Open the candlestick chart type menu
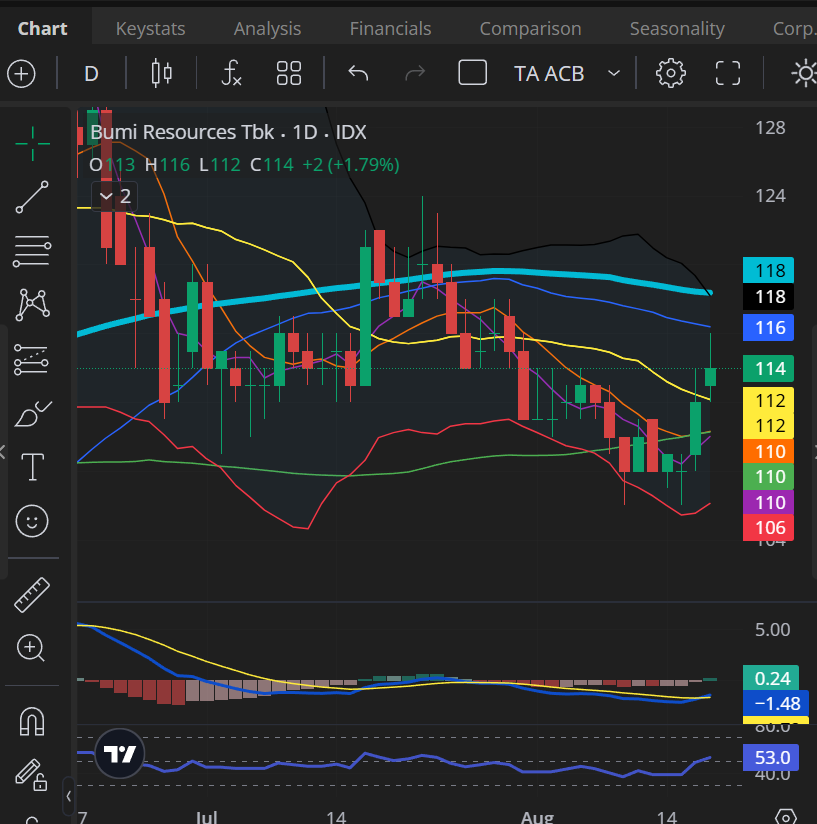 [x=161, y=74]
